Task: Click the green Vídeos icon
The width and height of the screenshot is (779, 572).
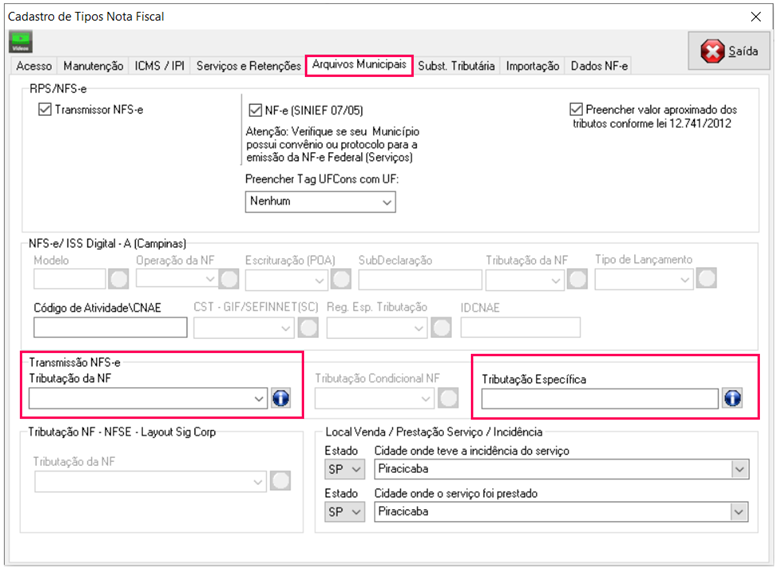Action: coord(20,42)
